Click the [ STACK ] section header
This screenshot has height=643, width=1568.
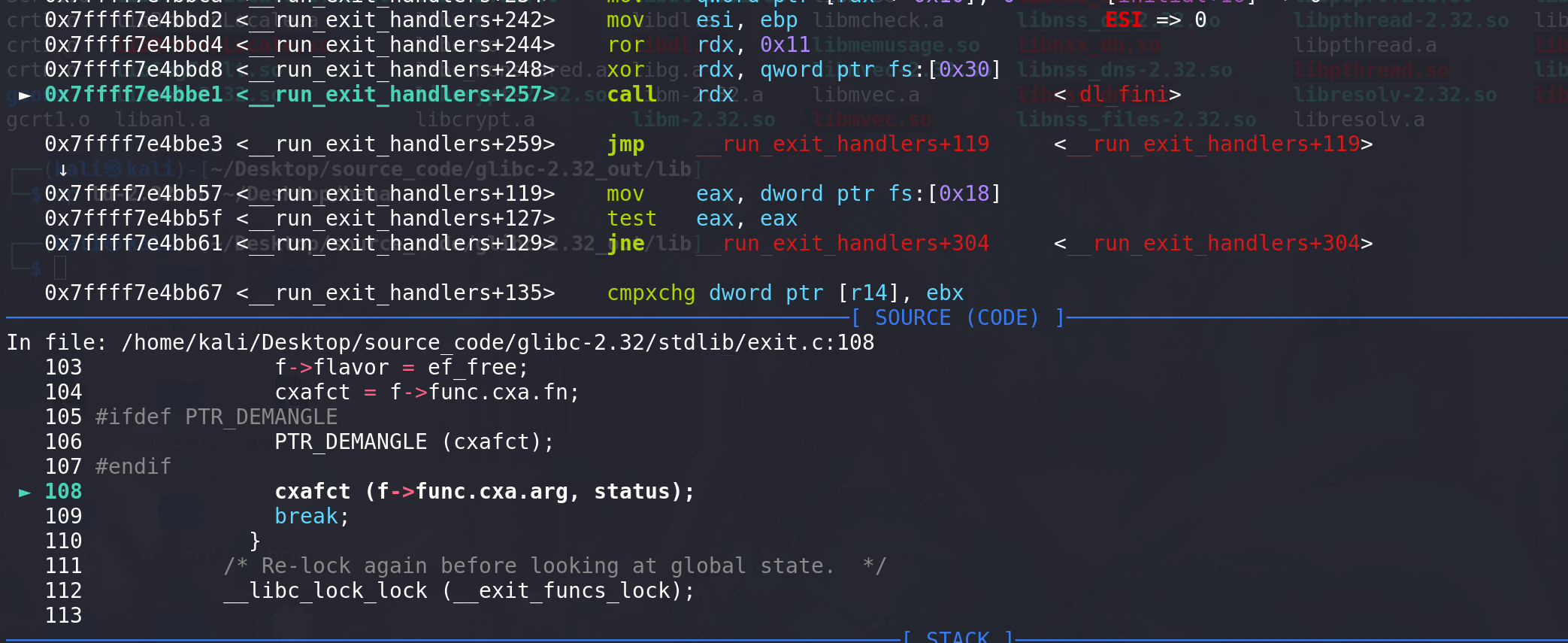[958, 636]
